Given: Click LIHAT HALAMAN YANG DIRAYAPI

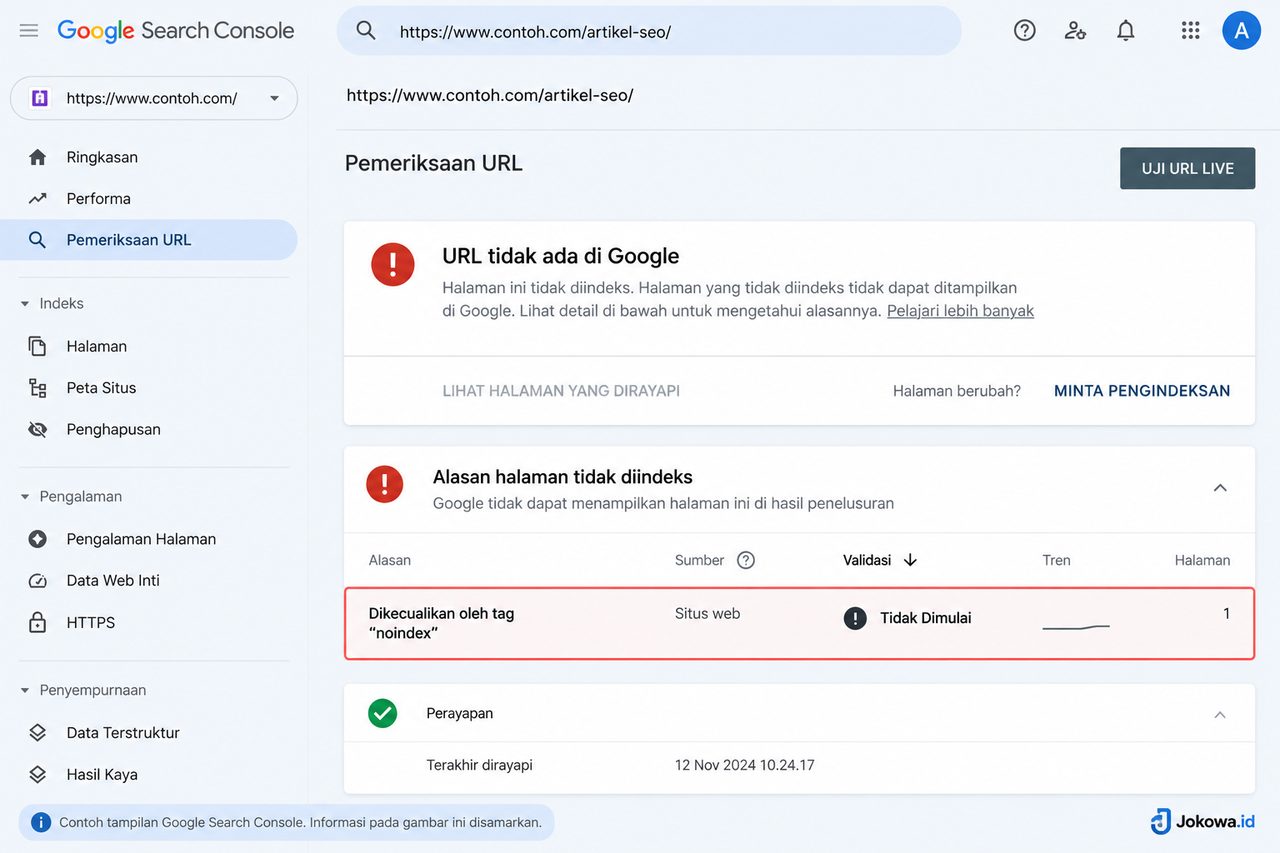Looking at the screenshot, I should (561, 391).
